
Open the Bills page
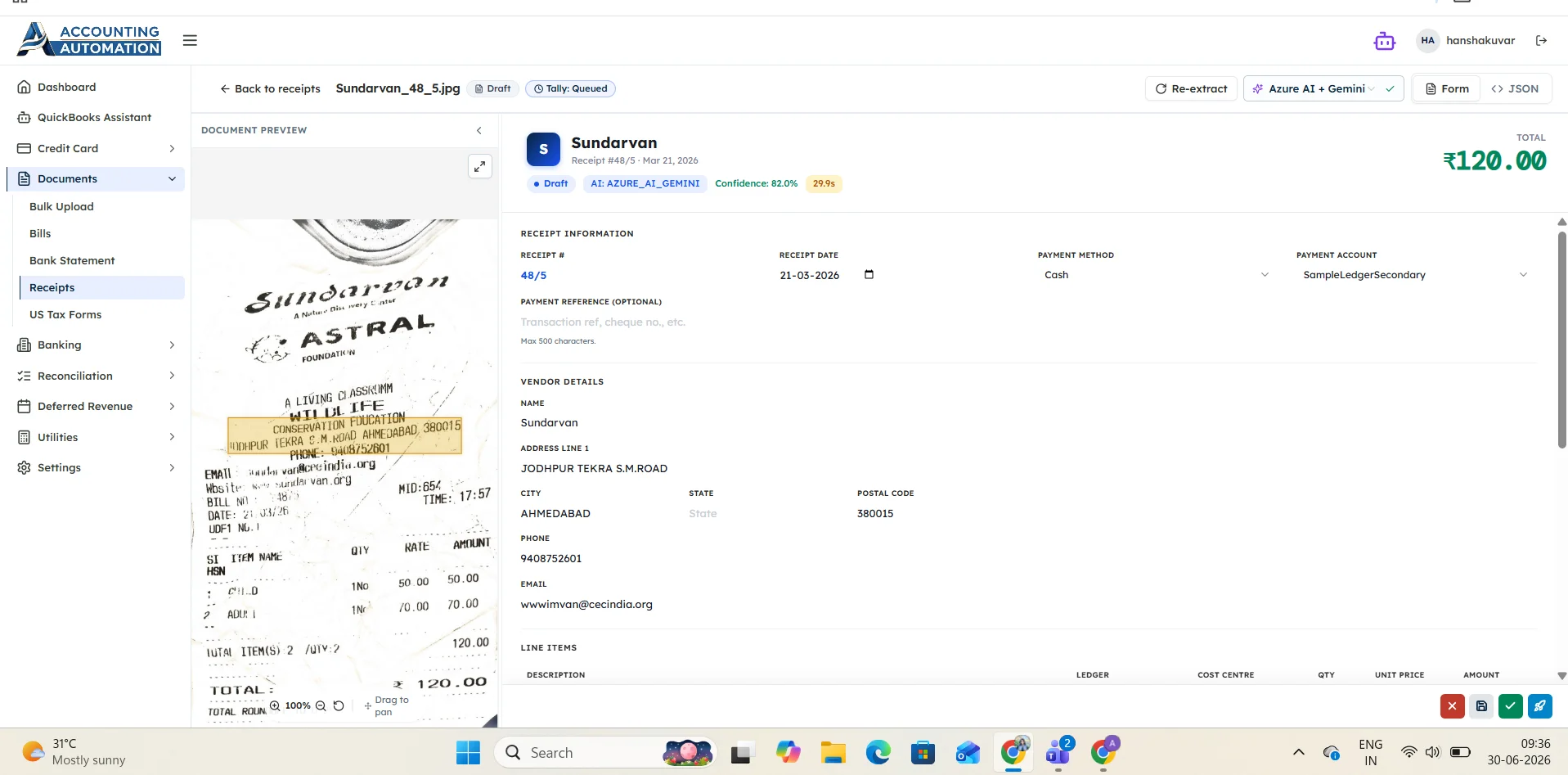[x=40, y=233]
